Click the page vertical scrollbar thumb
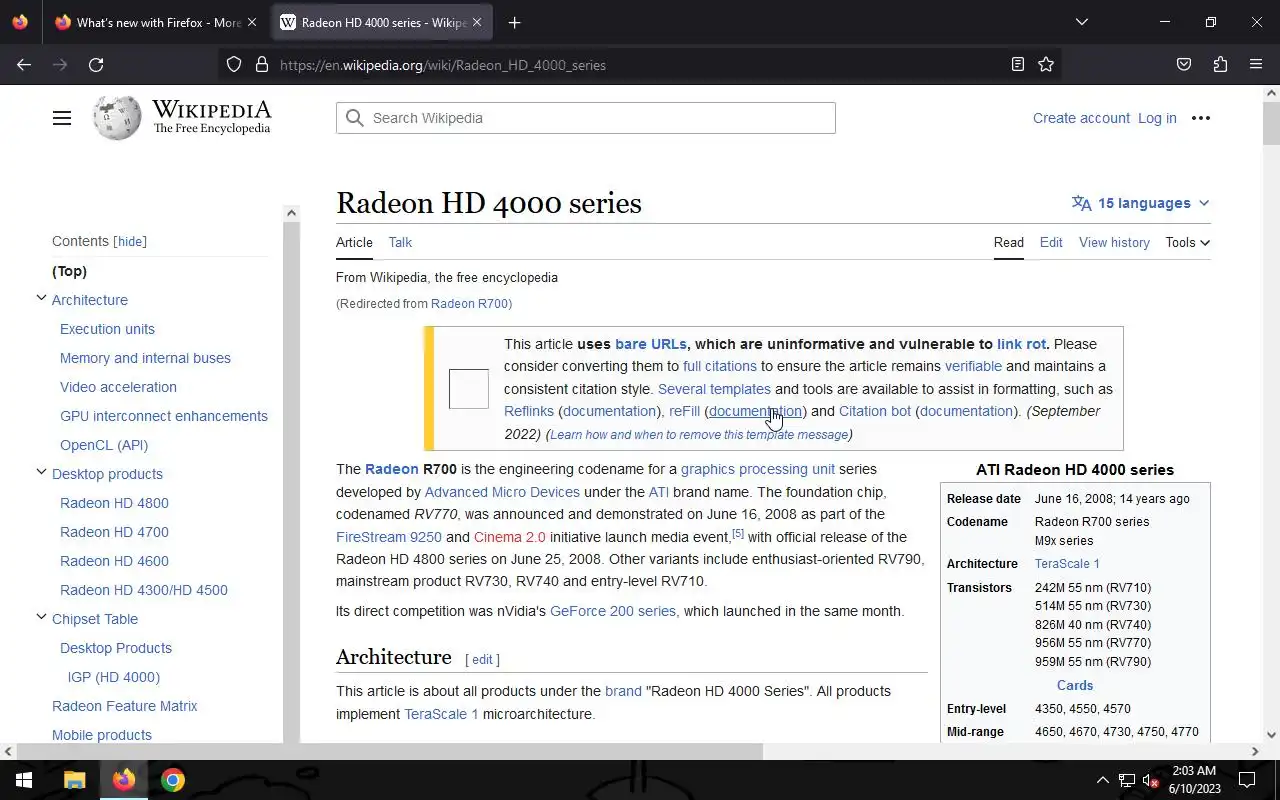 (x=1271, y=125)
